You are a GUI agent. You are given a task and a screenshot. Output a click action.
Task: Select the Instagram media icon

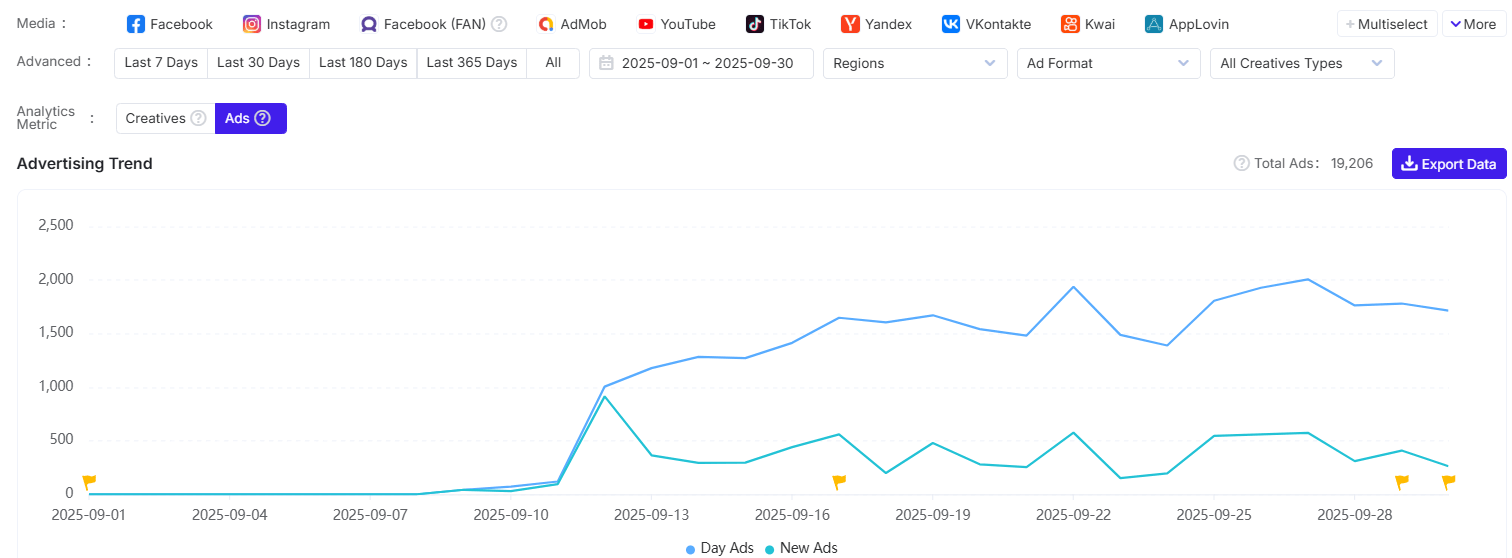click(252, 24)
